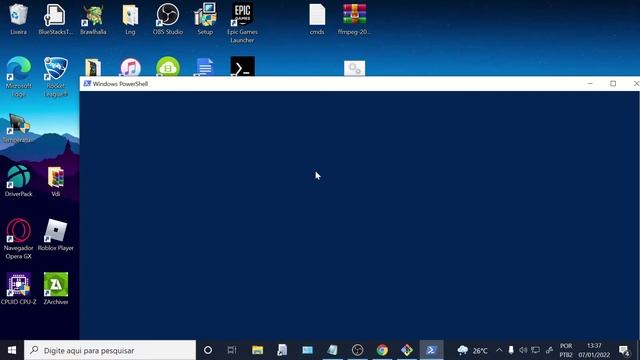Select the ZArchiver desktop shortcut
The width and height of the screenshot is (640, 360).
[56, 289]
